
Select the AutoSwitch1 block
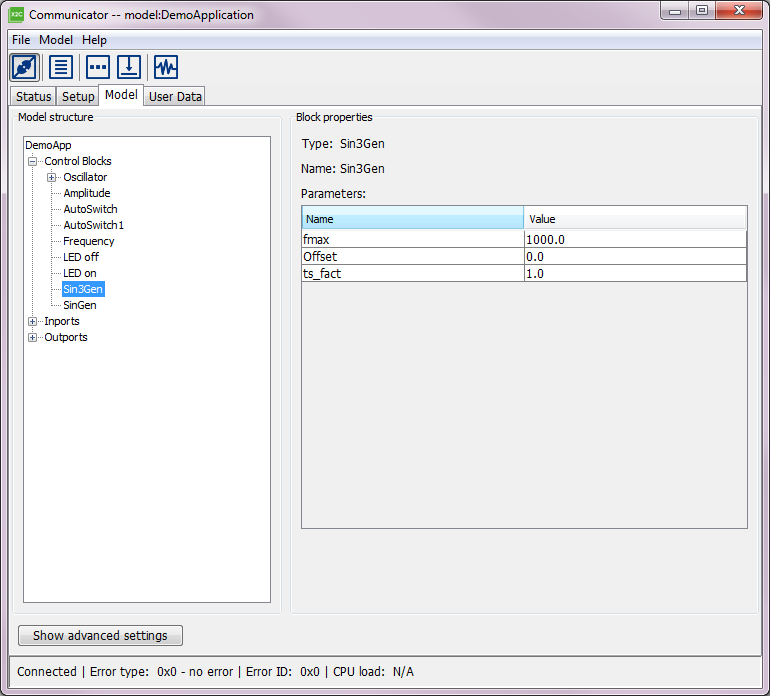pyautogui.click(x=93, y=225)
